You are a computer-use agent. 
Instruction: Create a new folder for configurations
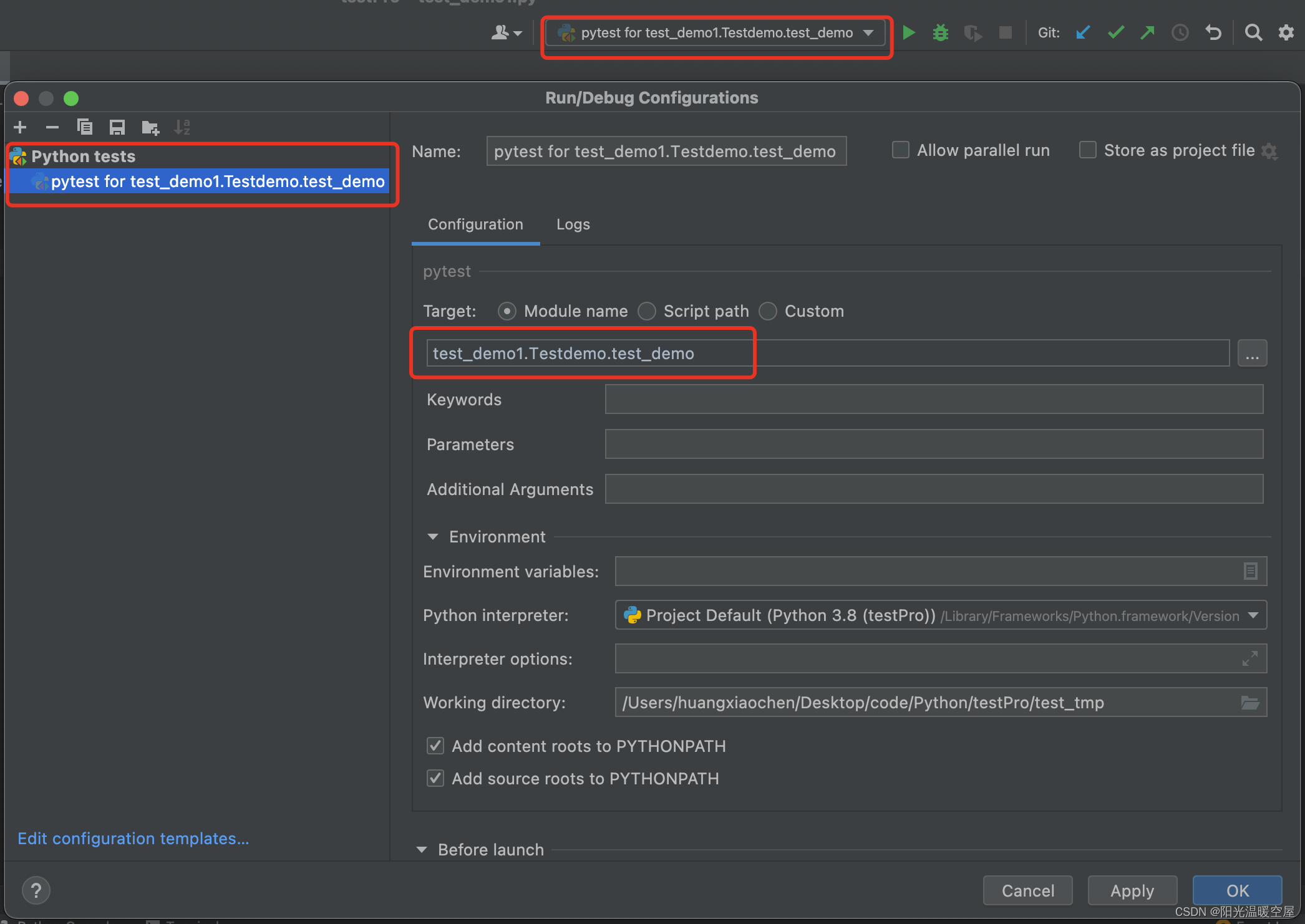tap(150, 127)
